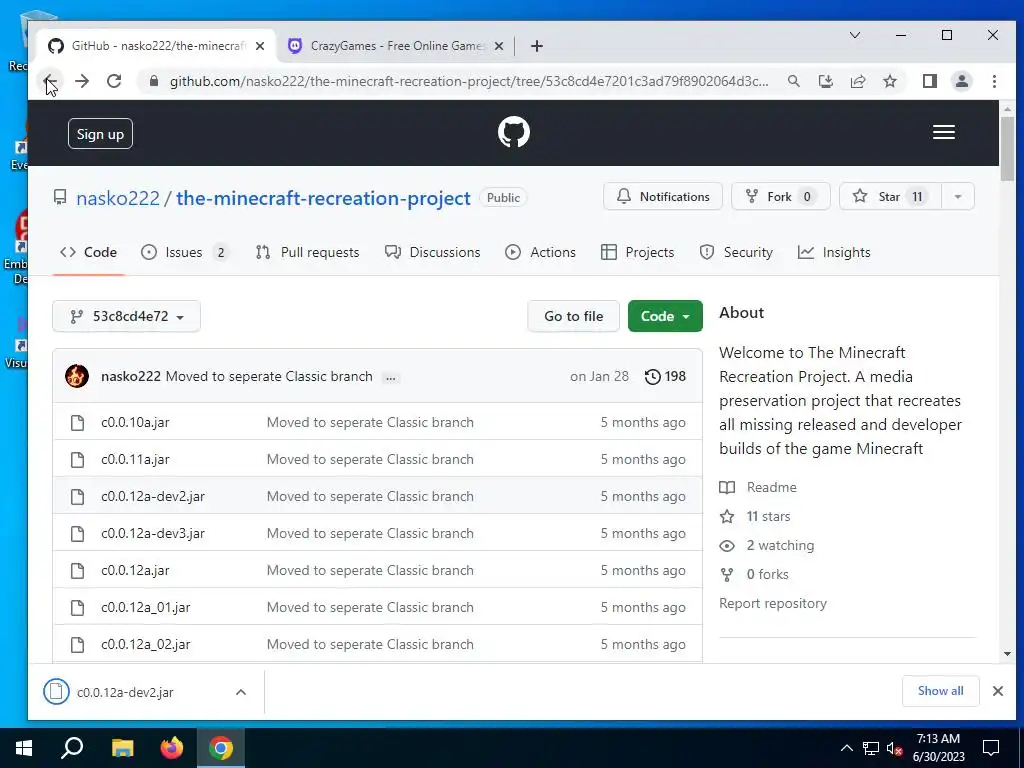Open Discussions tab
1024x768 pixels.
click(432, 253)
